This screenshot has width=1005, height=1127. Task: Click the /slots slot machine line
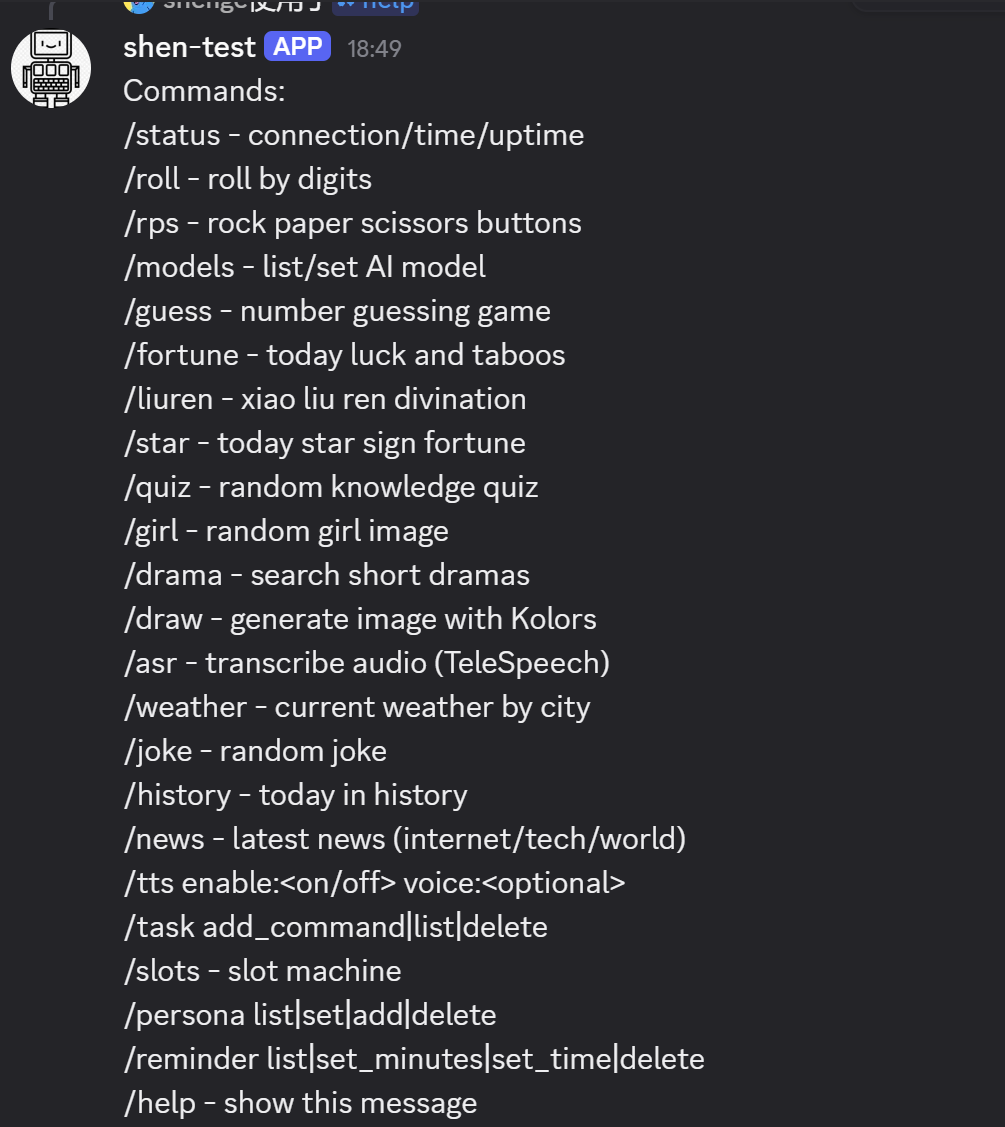[262, 971]
